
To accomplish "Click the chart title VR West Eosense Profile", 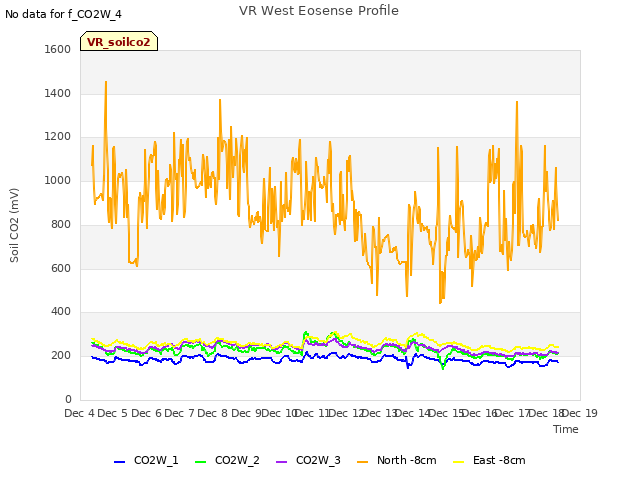I will [319, 11].
